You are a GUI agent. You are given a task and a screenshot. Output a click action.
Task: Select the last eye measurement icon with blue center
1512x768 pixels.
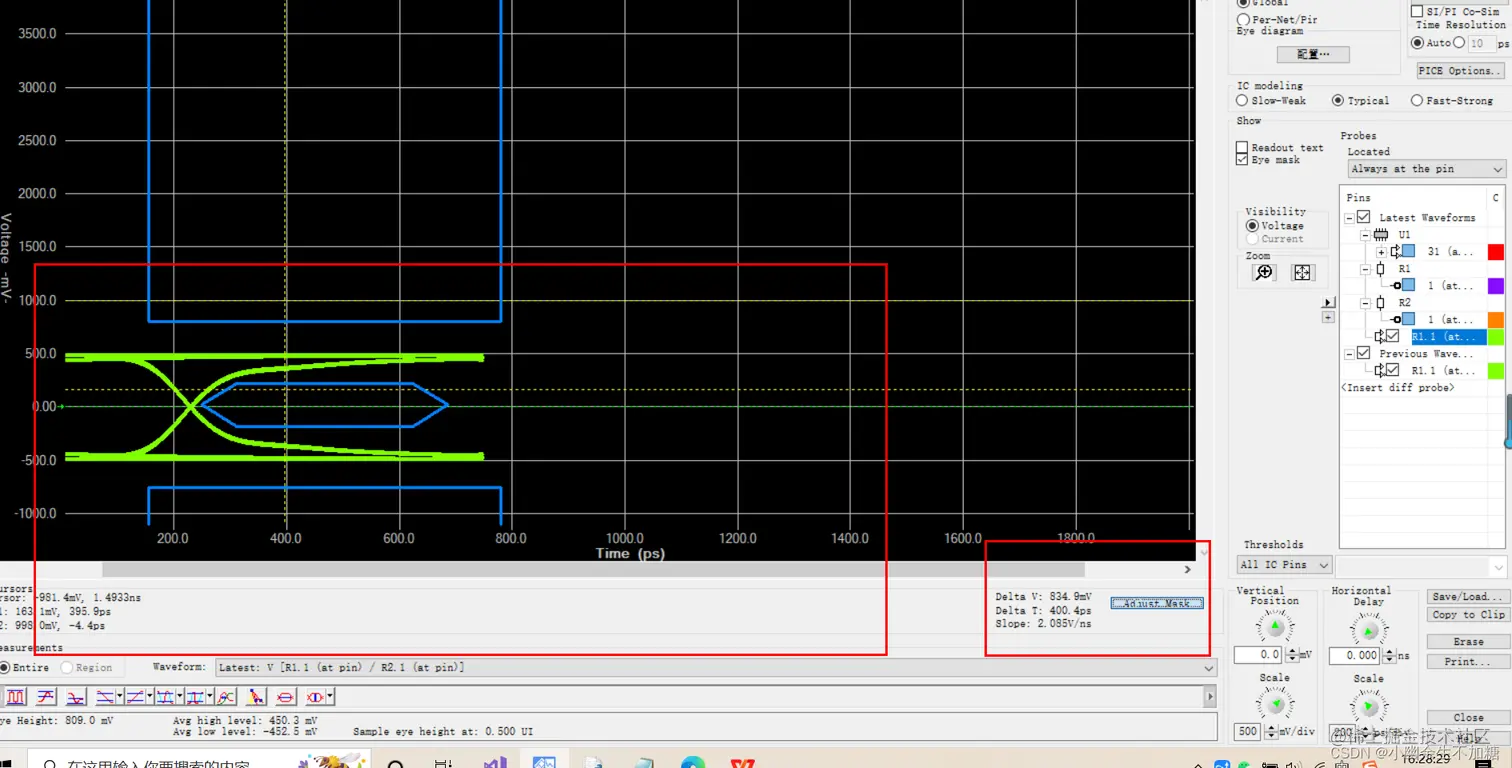315,697
